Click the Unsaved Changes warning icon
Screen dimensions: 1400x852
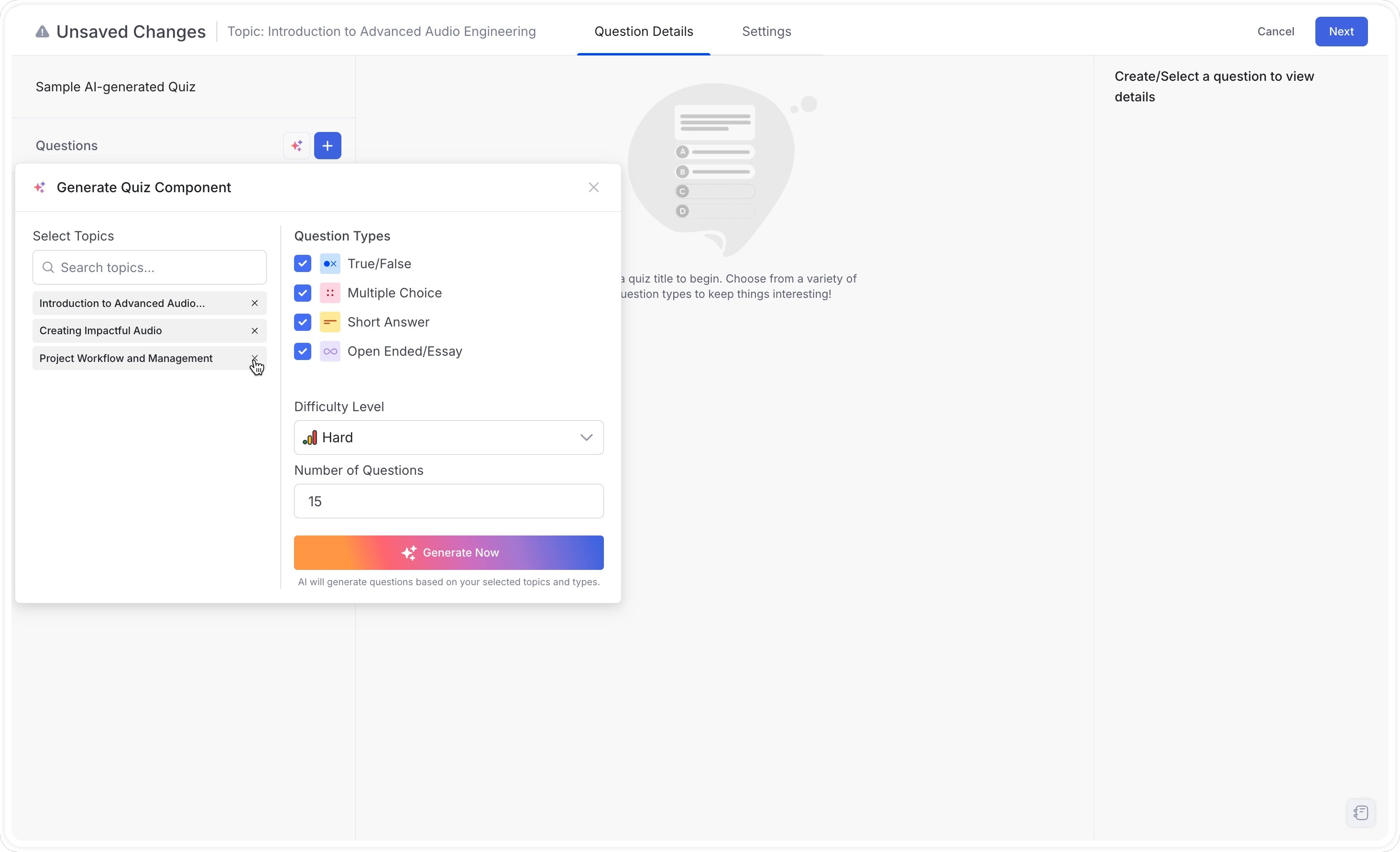(x=42, y=32)
